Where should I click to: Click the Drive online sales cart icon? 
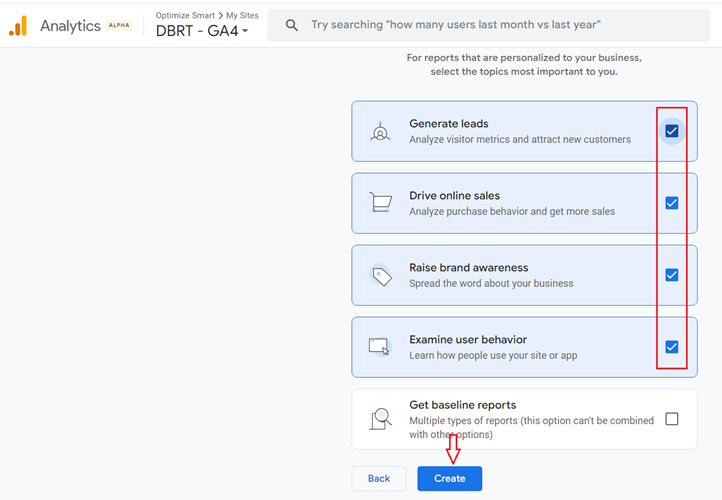tap(380, 203)
